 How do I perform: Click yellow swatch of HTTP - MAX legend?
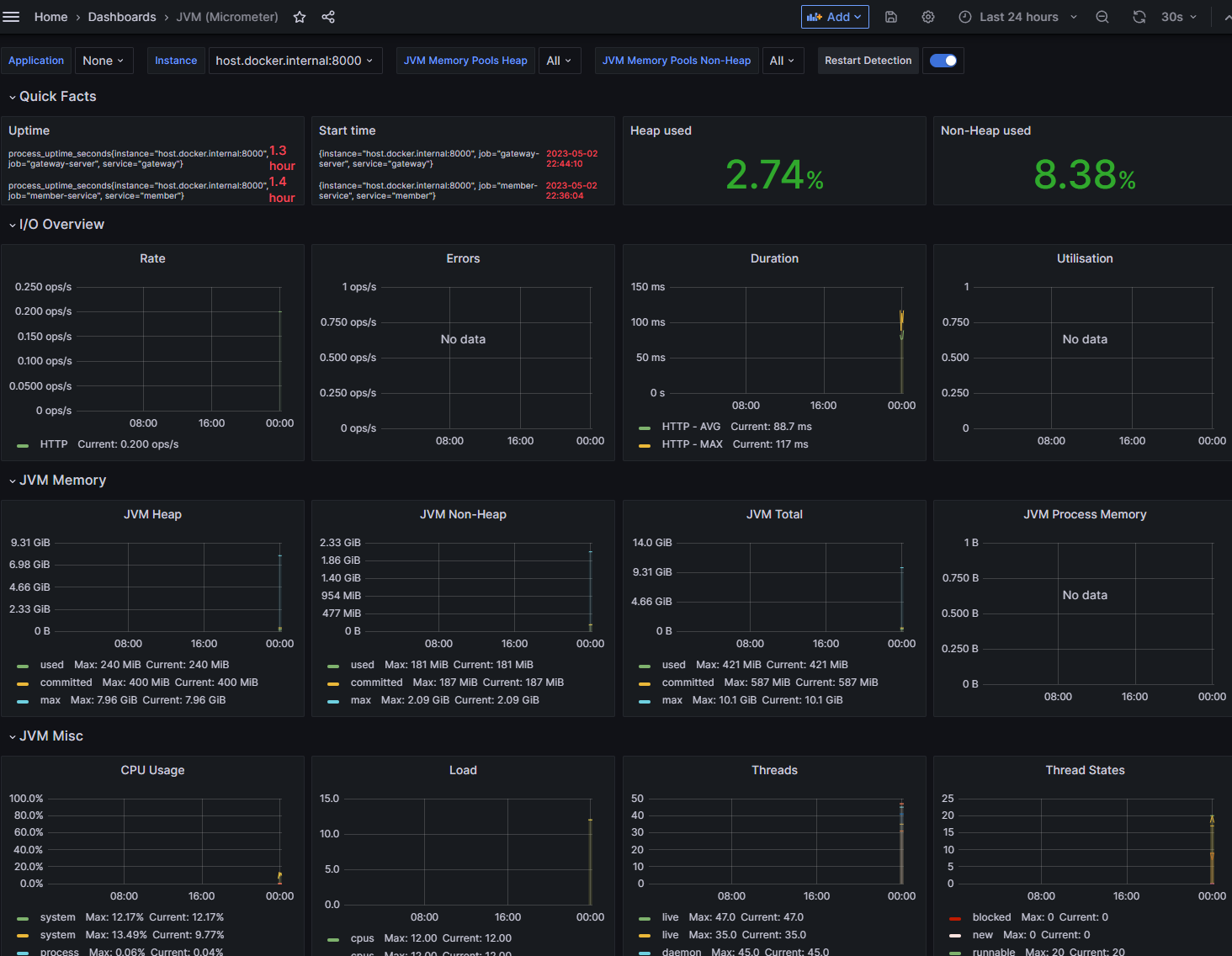[645, 445]
